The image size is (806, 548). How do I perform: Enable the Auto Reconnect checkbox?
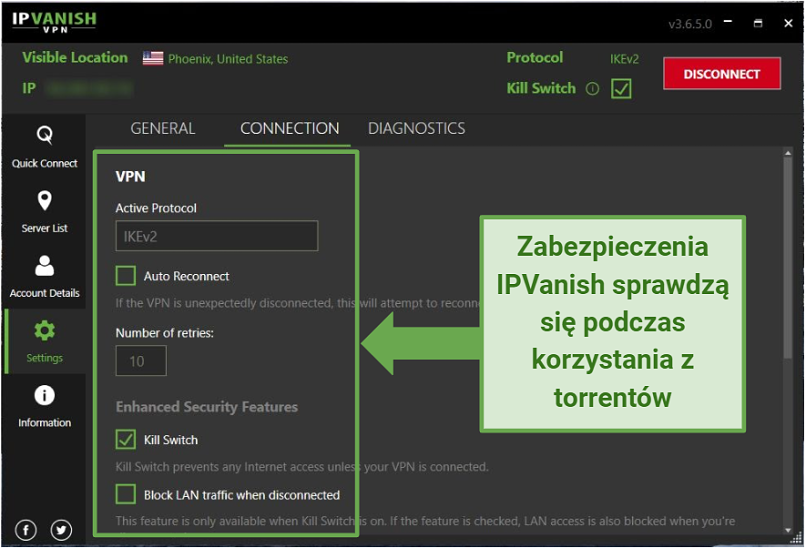[125, 276]
